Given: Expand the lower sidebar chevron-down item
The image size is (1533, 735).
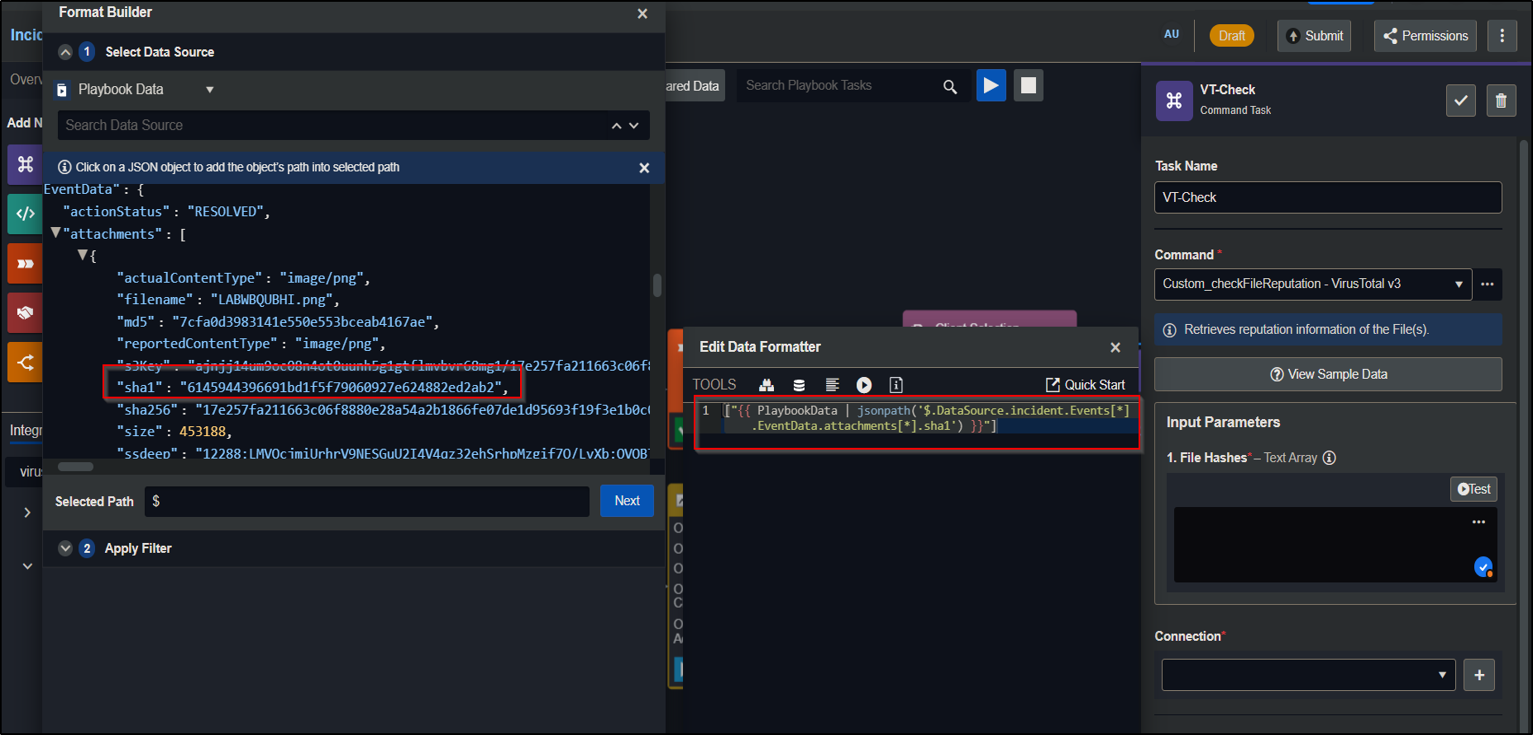Looking at the screenshot, I should (27, 566).
